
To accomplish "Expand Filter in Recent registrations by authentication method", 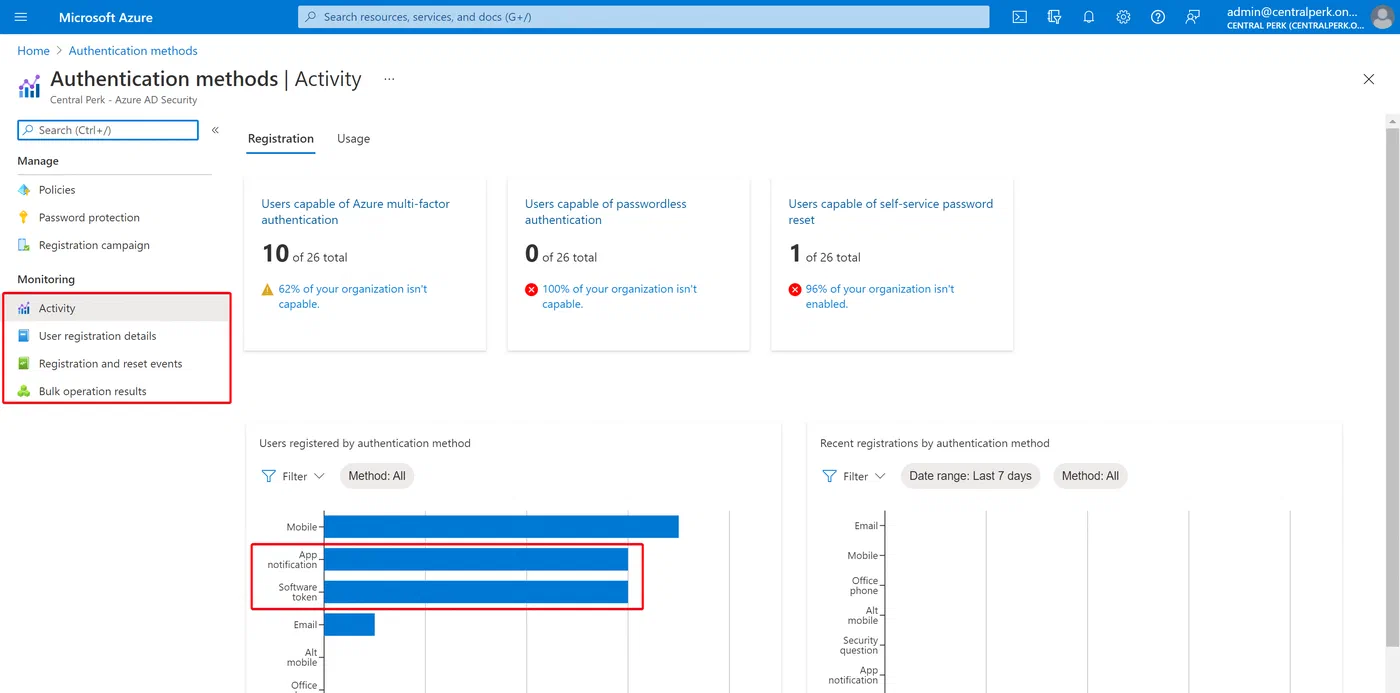I will coord(854,476).
